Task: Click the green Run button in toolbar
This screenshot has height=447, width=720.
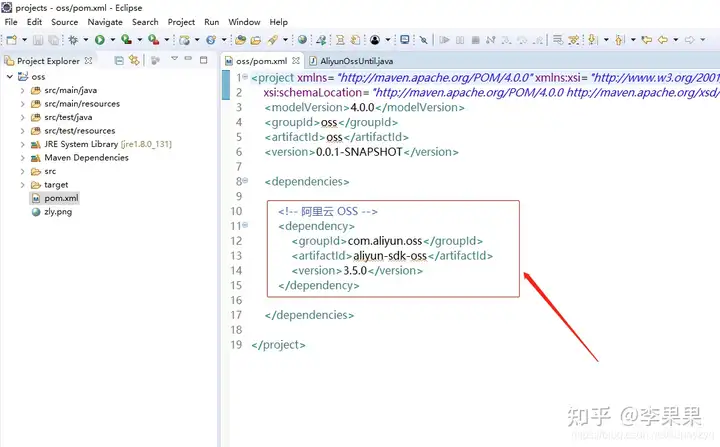Action: point(100,40)
